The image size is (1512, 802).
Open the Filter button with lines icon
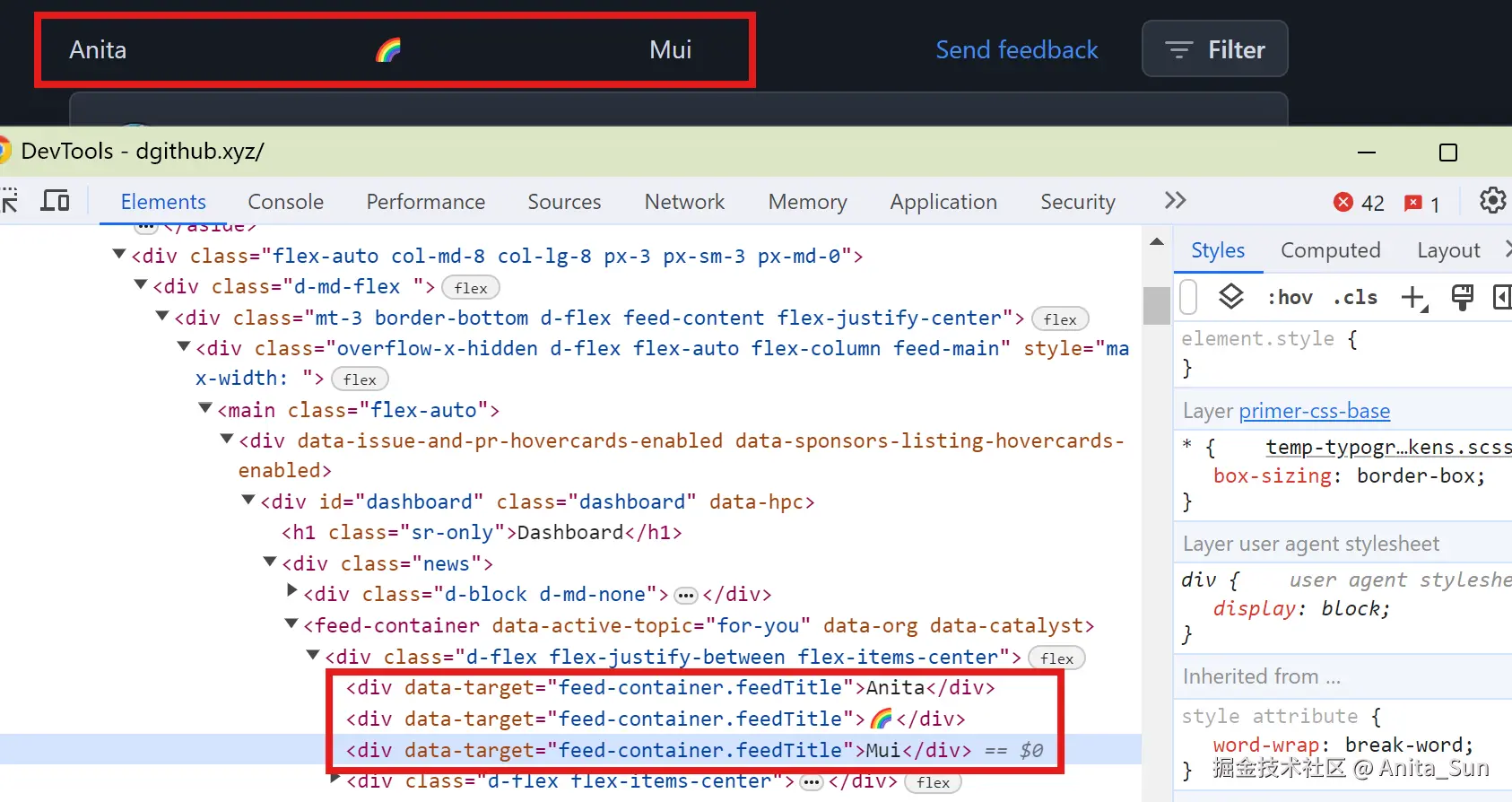[1214, 49]
